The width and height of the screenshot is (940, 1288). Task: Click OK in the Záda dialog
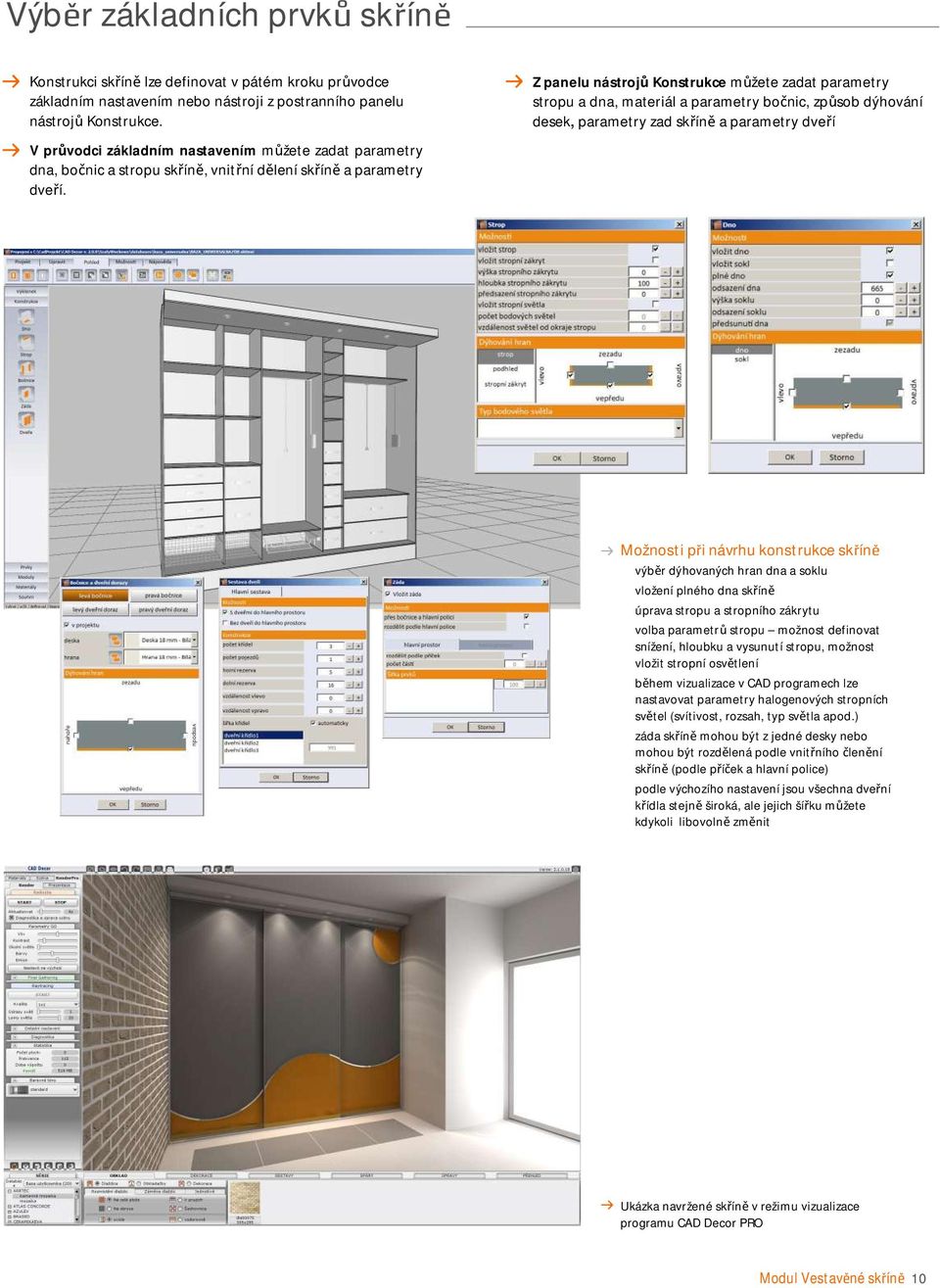tap(450, 727)
